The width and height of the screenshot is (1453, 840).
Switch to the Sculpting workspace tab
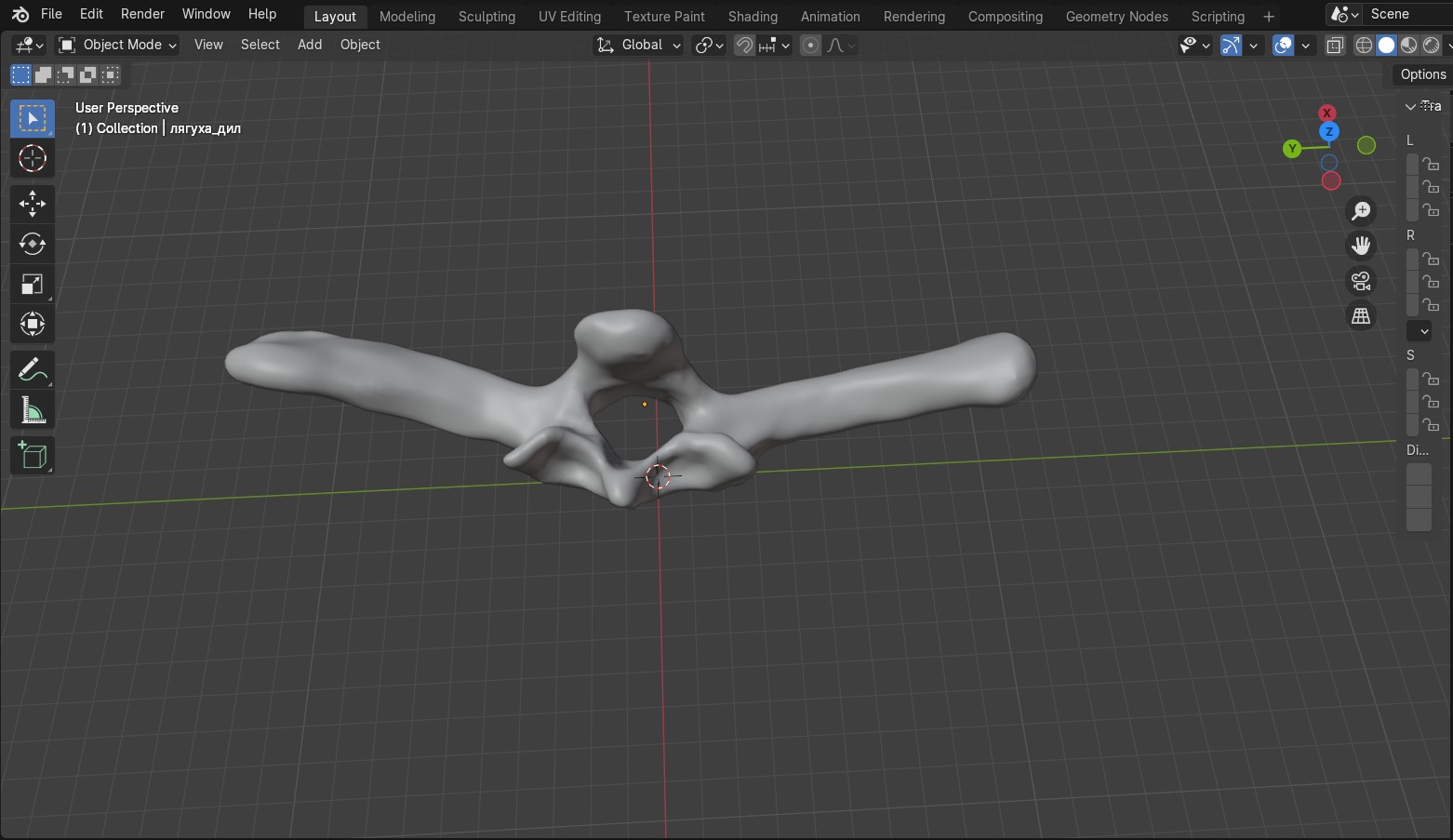click(487, 17)
